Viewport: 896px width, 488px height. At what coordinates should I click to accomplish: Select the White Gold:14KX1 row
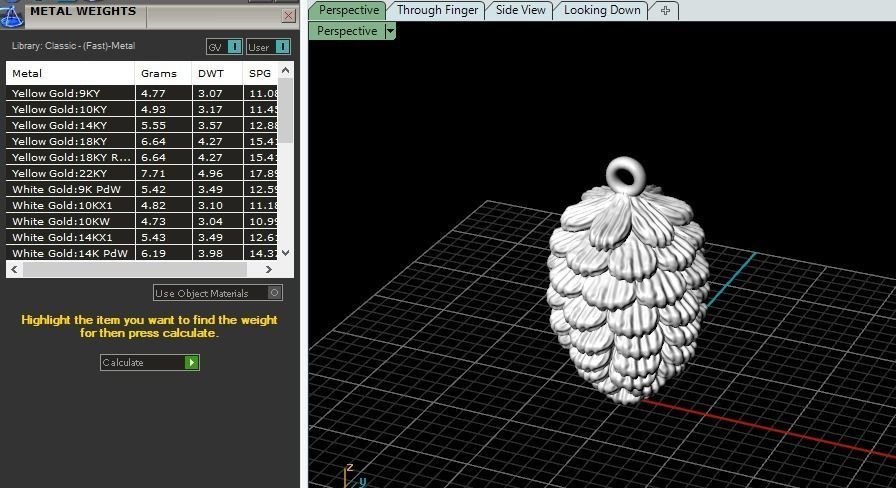point(142,237)
